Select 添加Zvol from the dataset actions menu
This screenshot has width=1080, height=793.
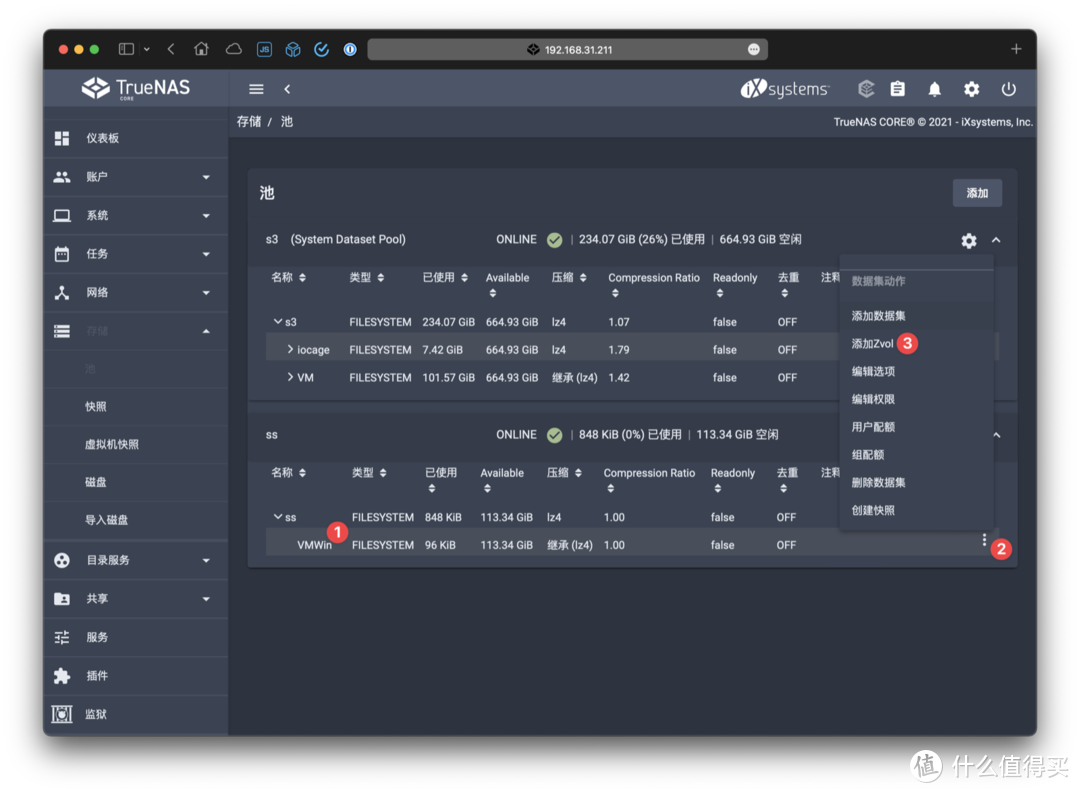pos(872,344)
